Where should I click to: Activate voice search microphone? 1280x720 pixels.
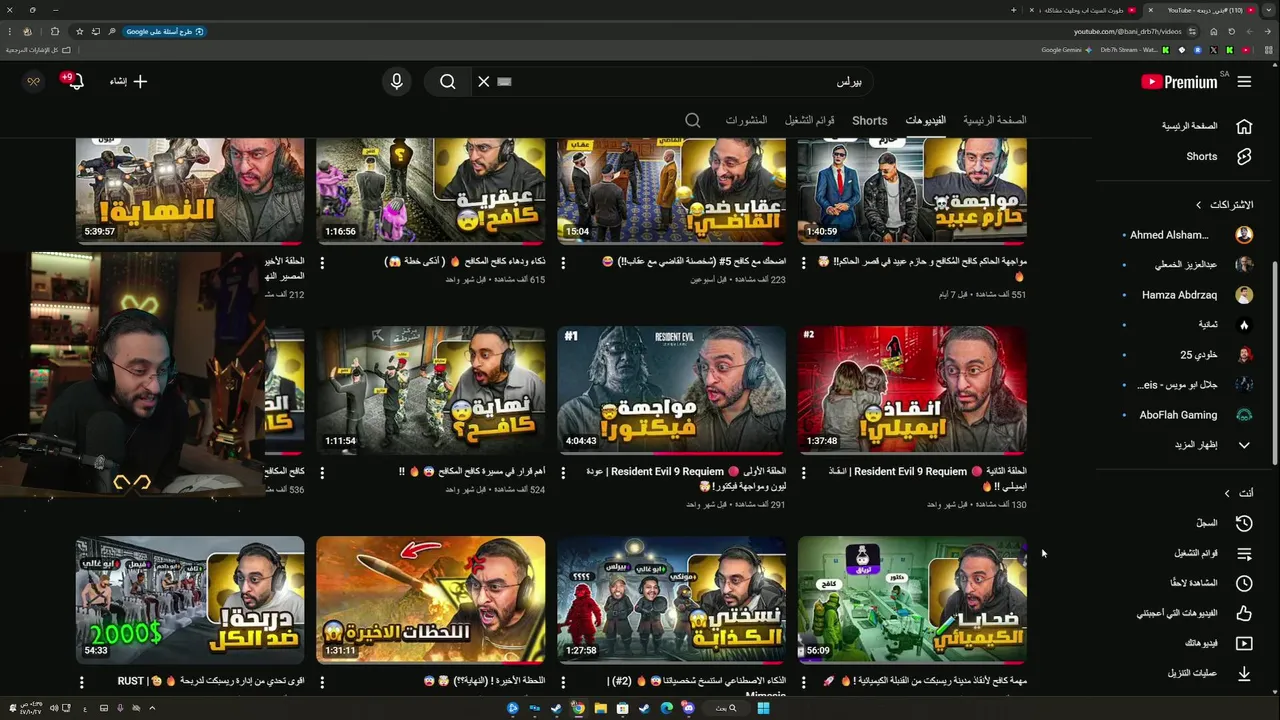[397, 82]
